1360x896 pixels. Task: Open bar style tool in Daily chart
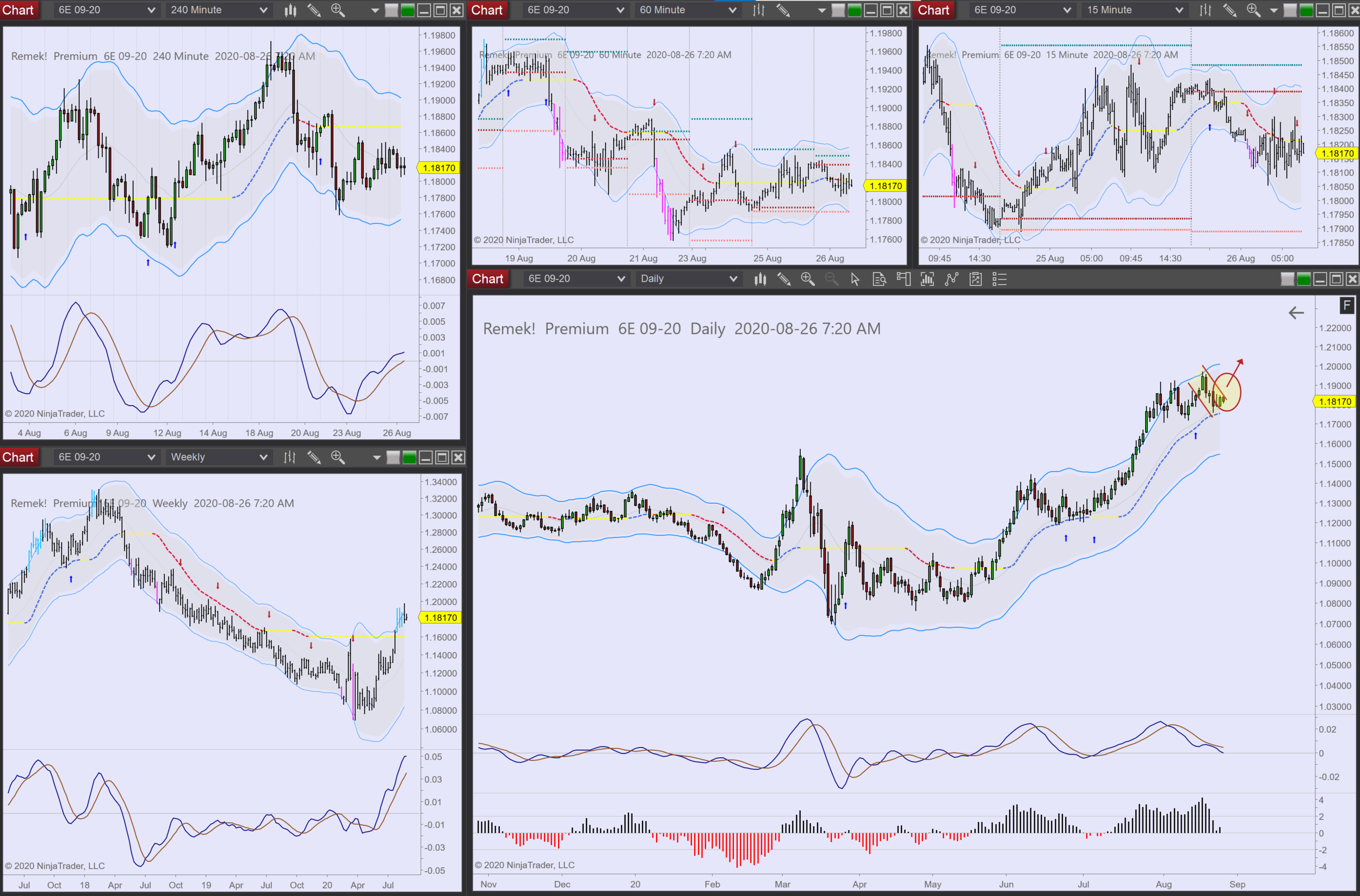tap(760, 279)
